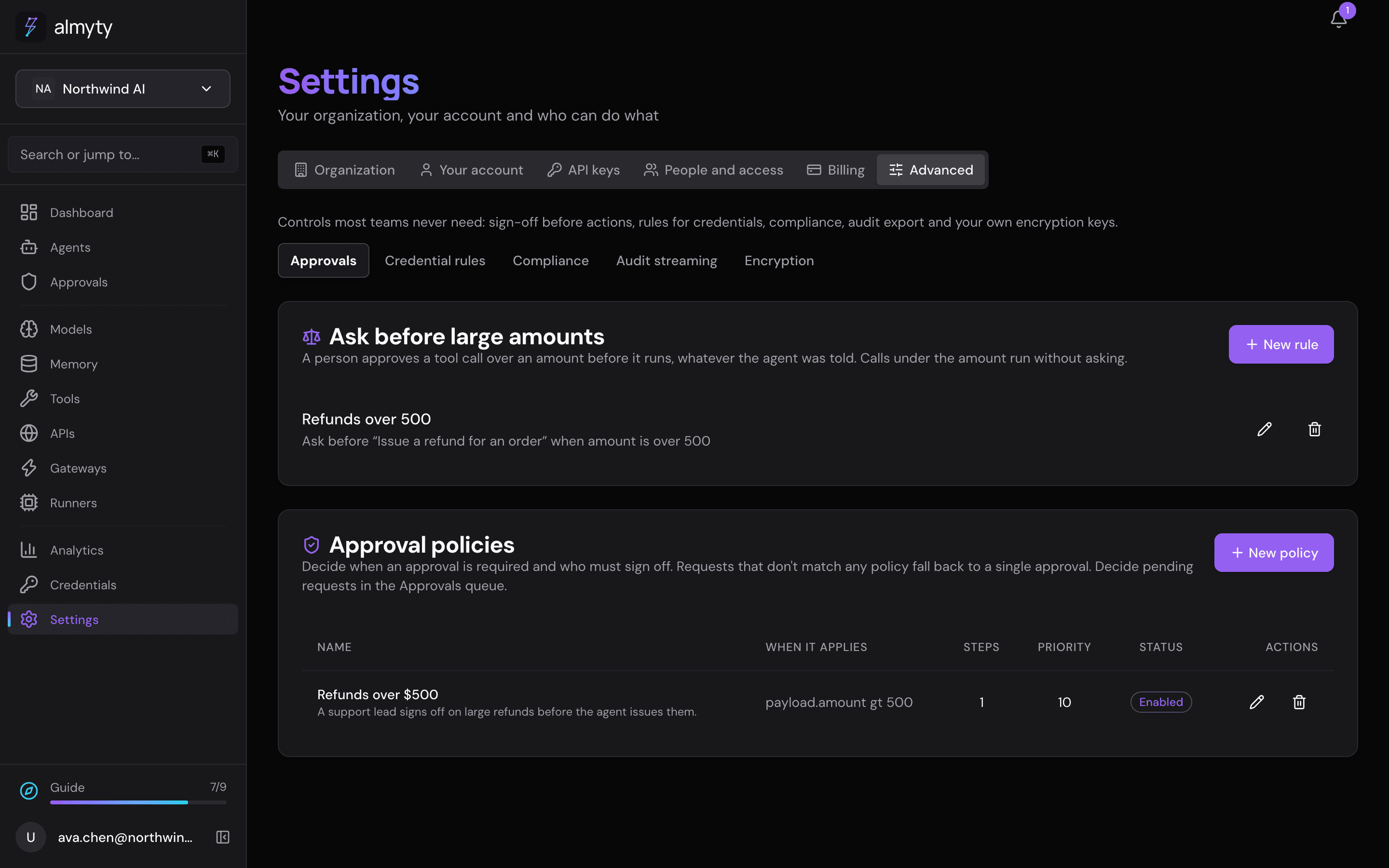Switch to the Compliance sub-tab
The height and width of the screenshot is (868, 1389).
550,260
